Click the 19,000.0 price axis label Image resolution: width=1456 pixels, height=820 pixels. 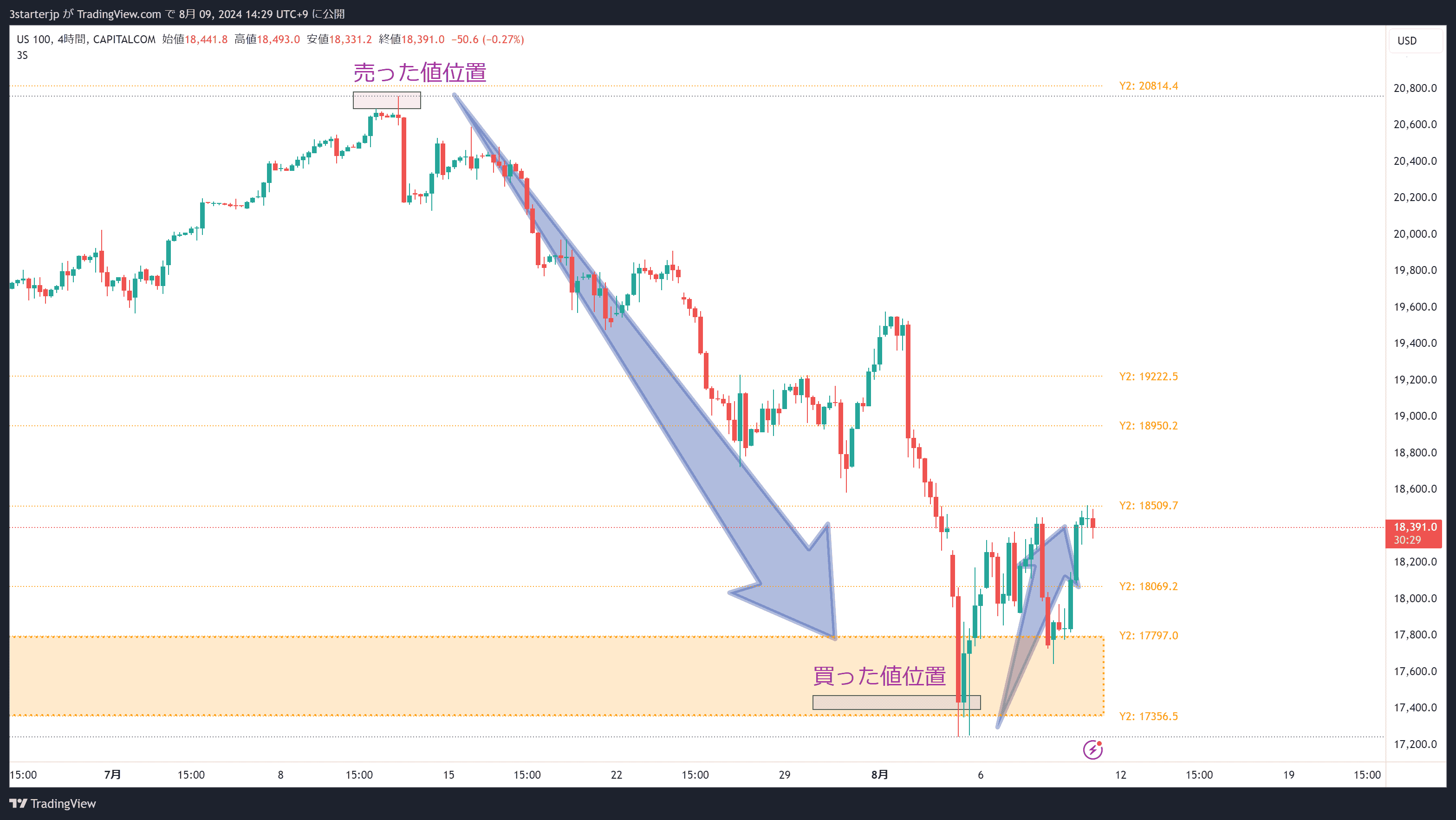1415,416
